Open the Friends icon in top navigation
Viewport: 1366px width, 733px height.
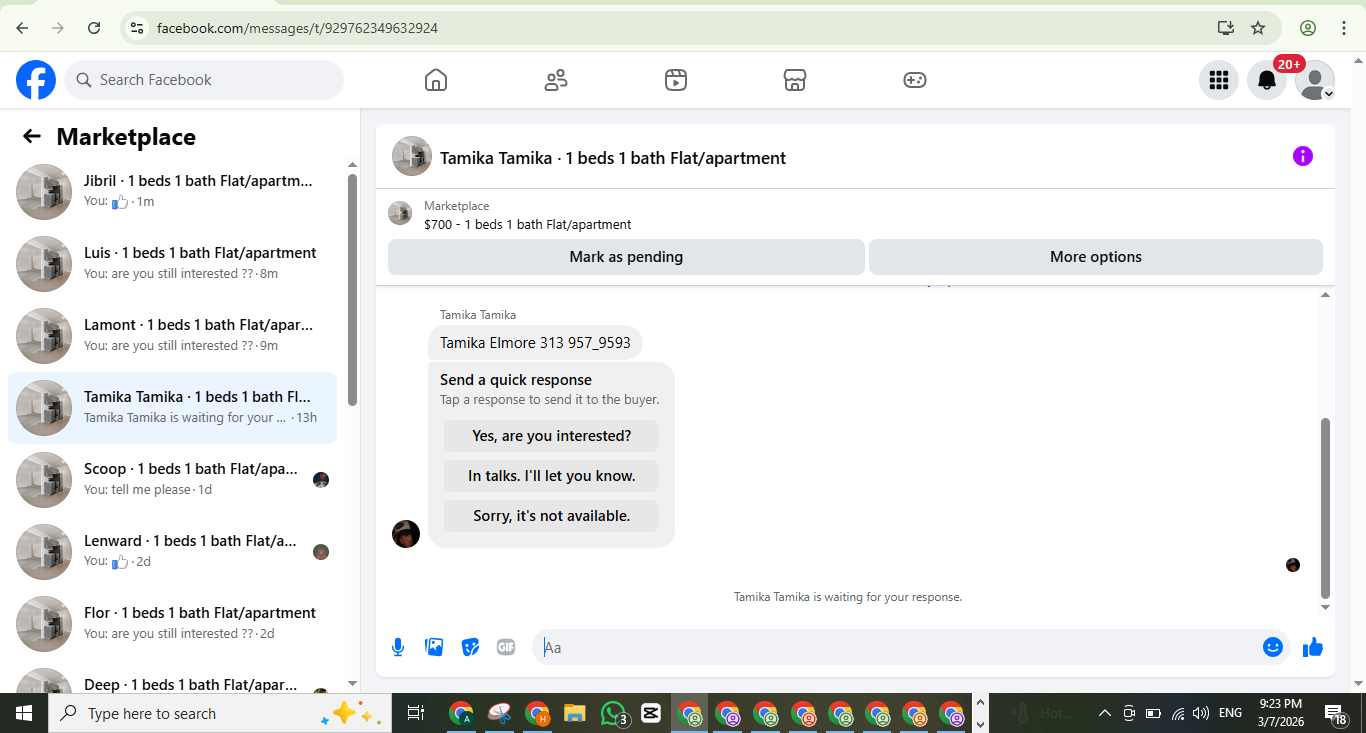556,80
